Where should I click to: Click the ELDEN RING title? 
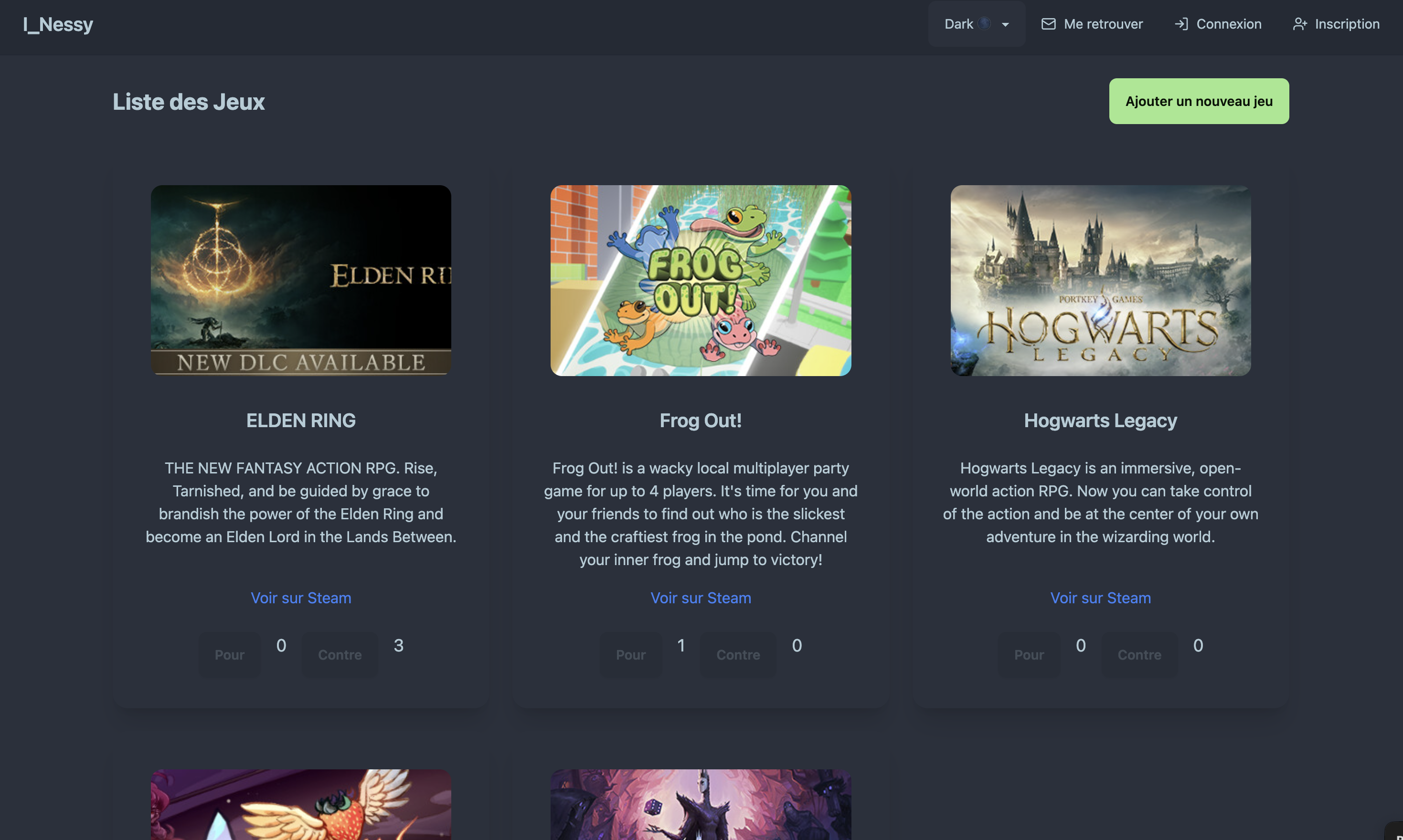point(301,420)
